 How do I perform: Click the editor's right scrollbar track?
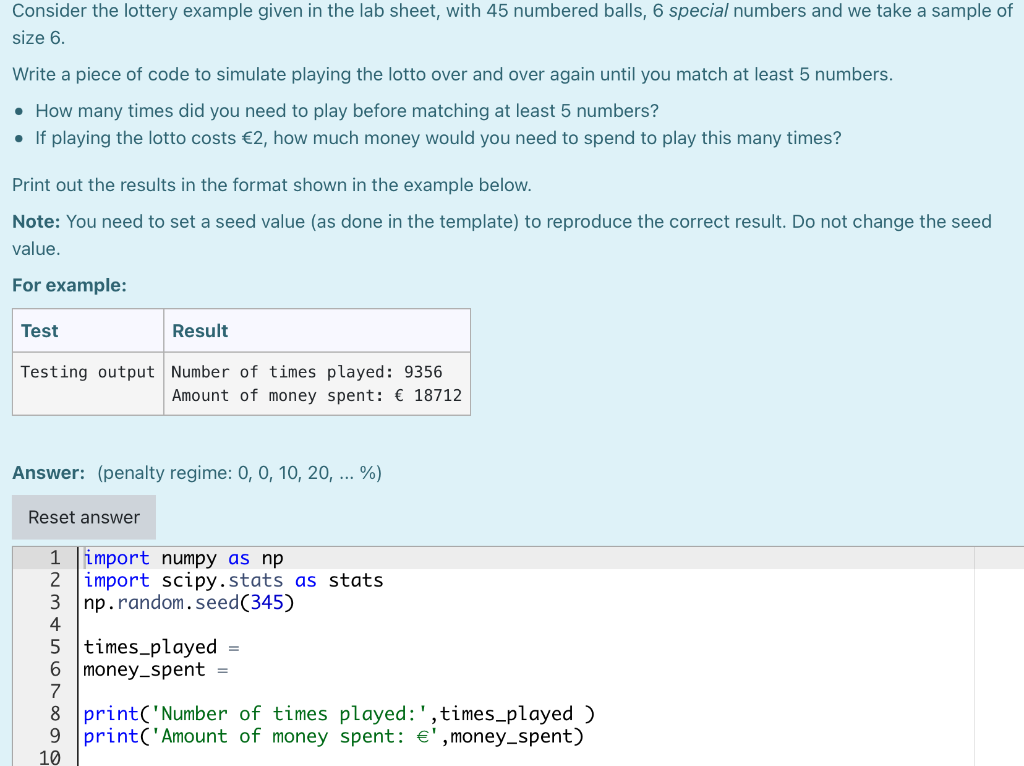coord(998,650)
